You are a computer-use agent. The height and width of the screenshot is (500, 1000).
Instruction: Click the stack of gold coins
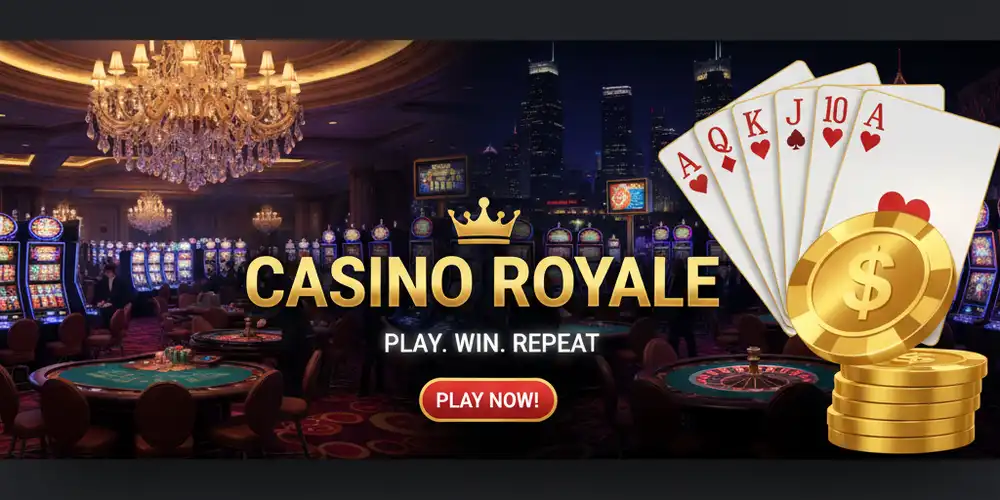click(906, 401)
